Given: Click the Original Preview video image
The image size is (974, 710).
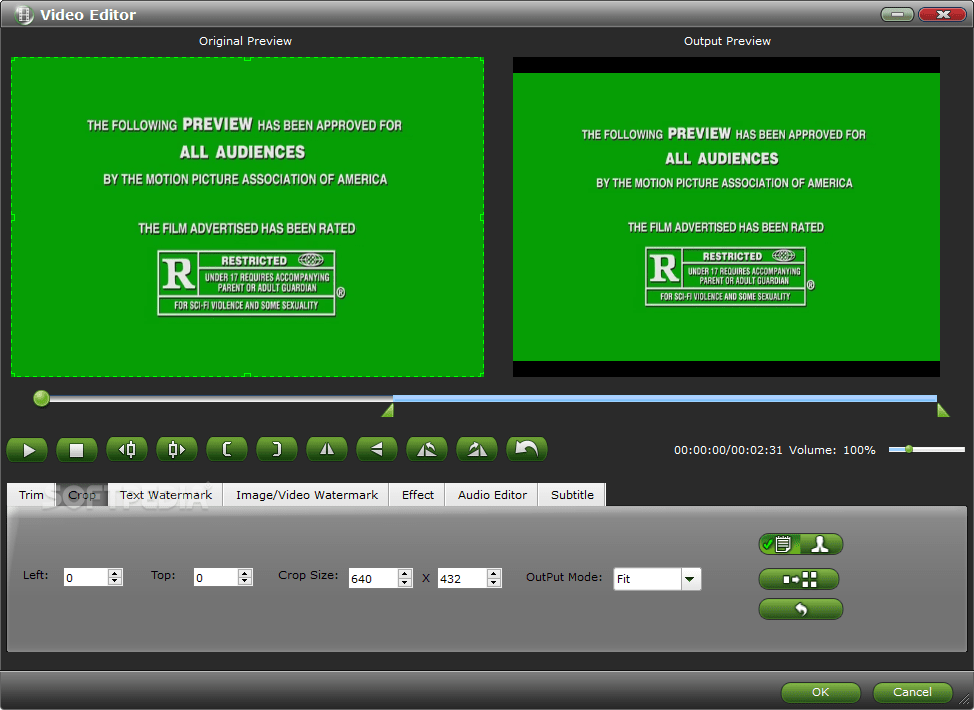Looking at the screenshot, I should (247, 217).
